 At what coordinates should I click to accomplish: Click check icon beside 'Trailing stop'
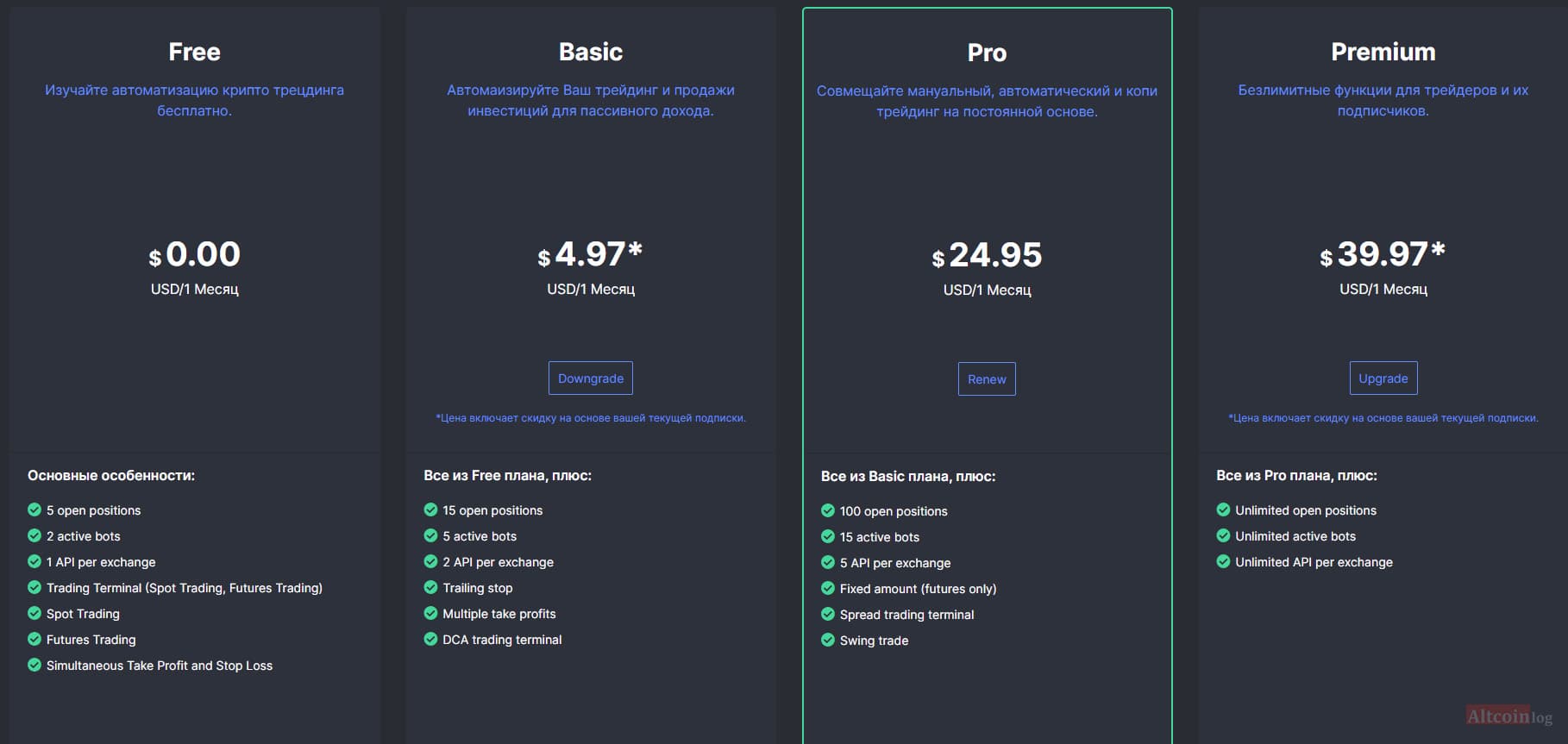pos(430,587)
